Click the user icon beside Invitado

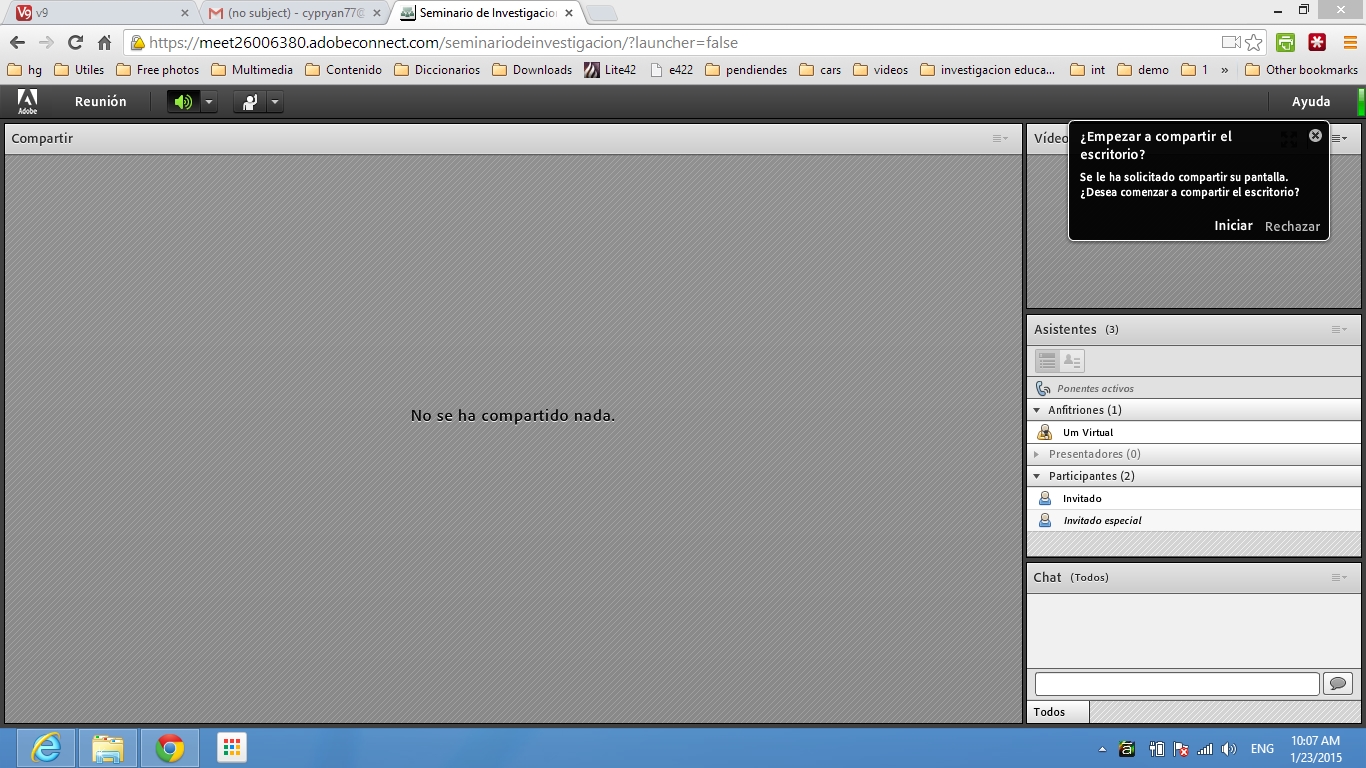tap(1045, 498)
